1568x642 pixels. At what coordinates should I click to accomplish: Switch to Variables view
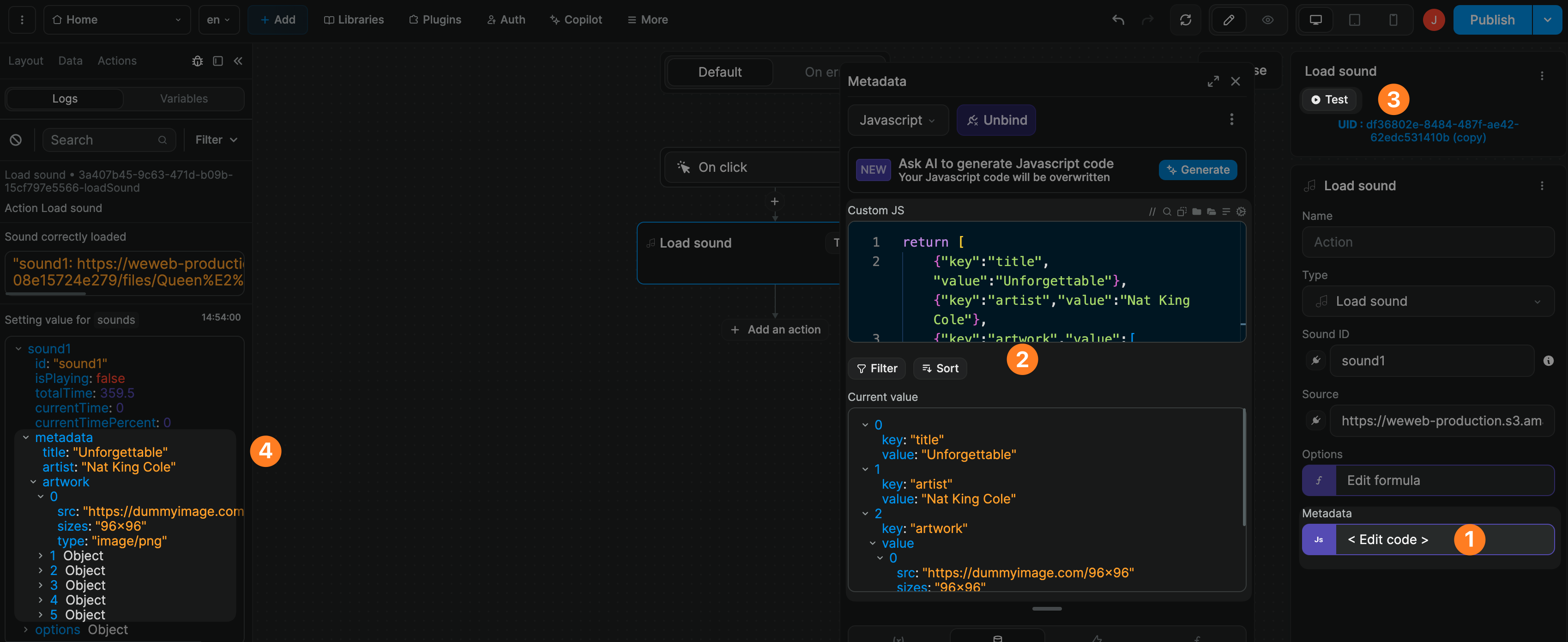pyautogui.click(x=183, y=99)
